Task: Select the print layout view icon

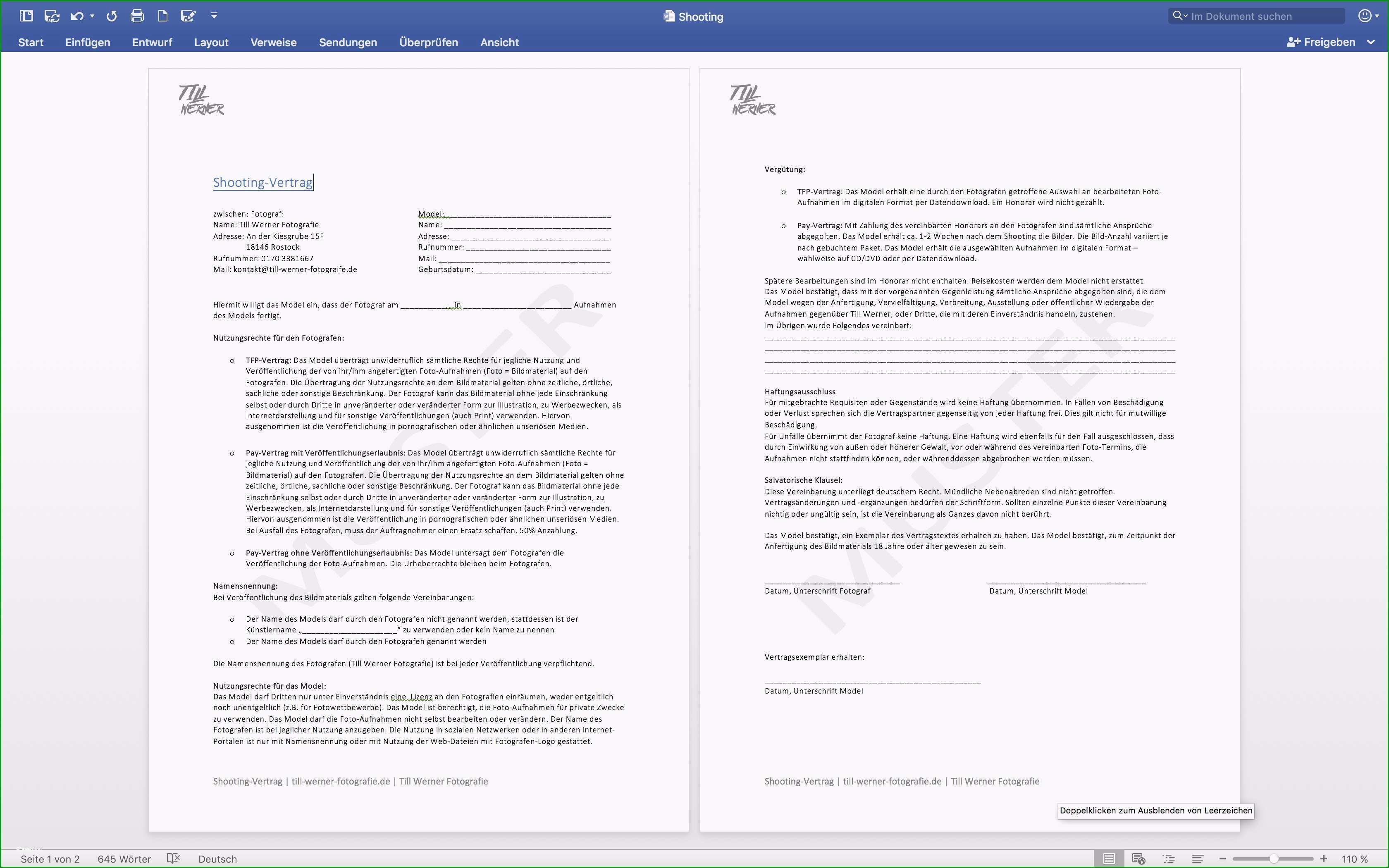Action: [x=1109, y=859]
